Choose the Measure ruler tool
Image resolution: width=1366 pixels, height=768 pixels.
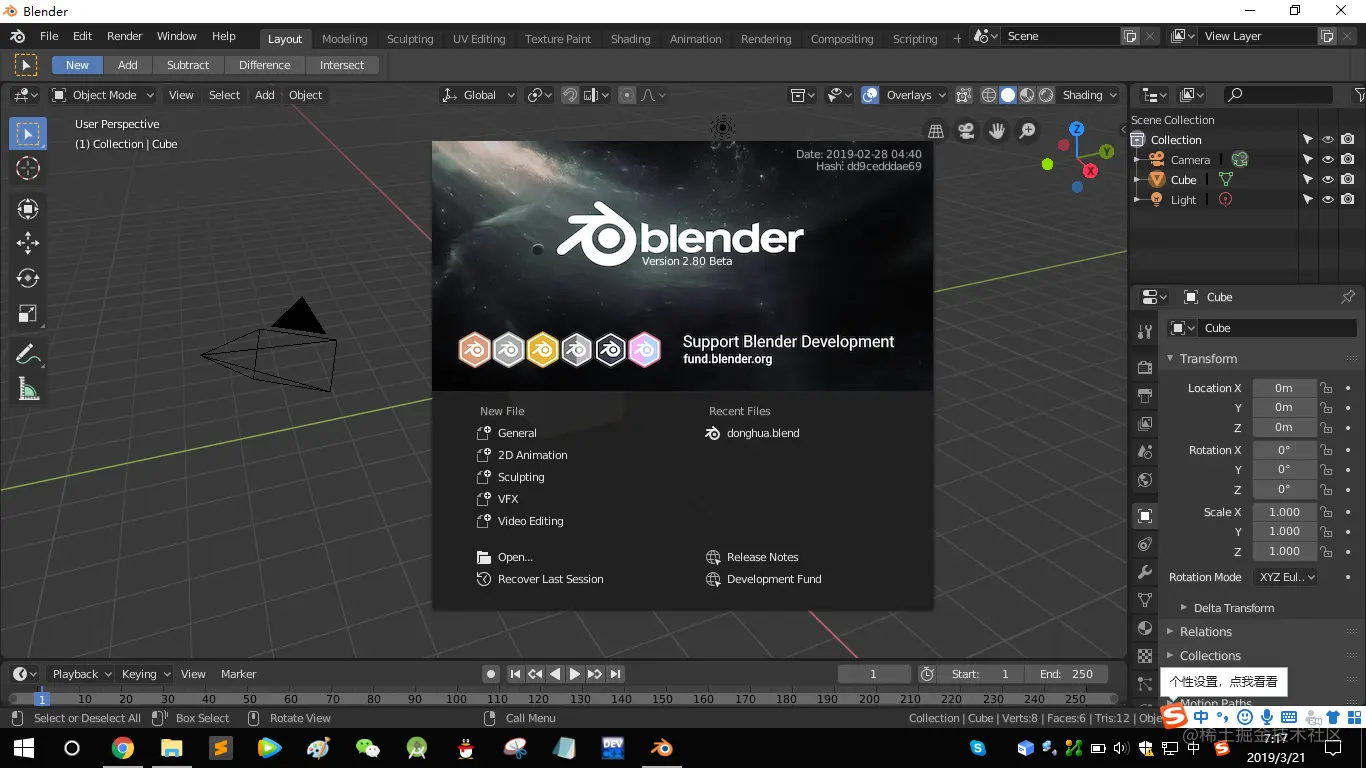click(28, 389)
